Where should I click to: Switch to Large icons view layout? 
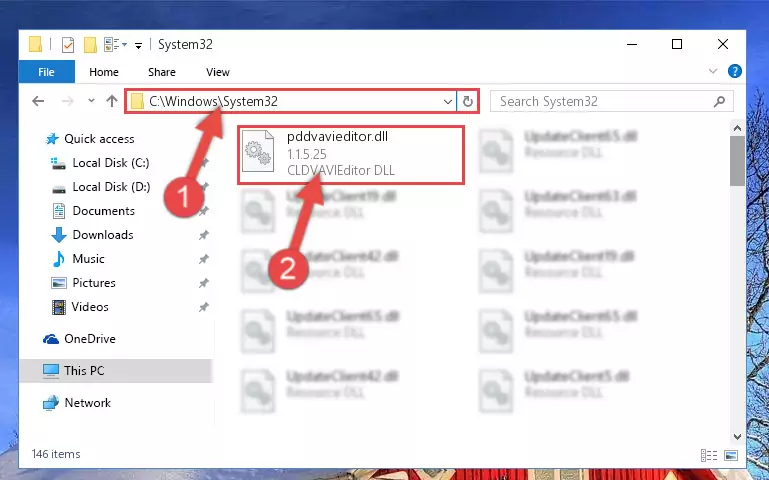pyautogui.click(x=731, y=455)
